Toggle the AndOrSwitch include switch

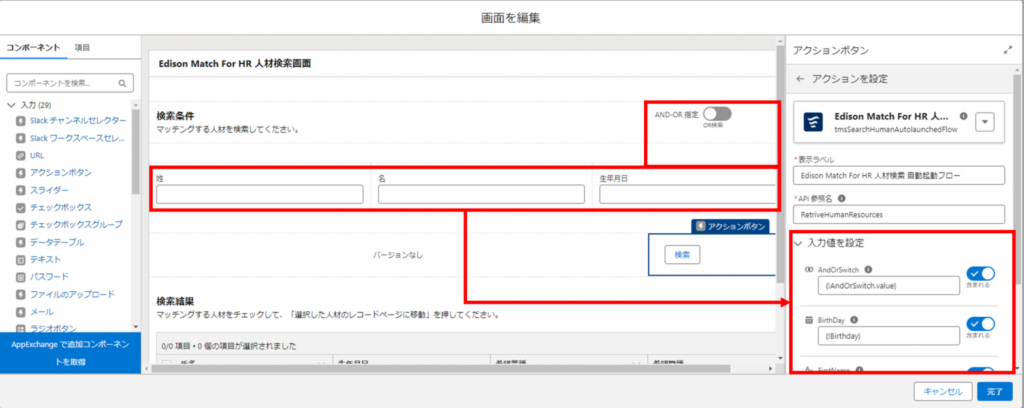[980, 273]
